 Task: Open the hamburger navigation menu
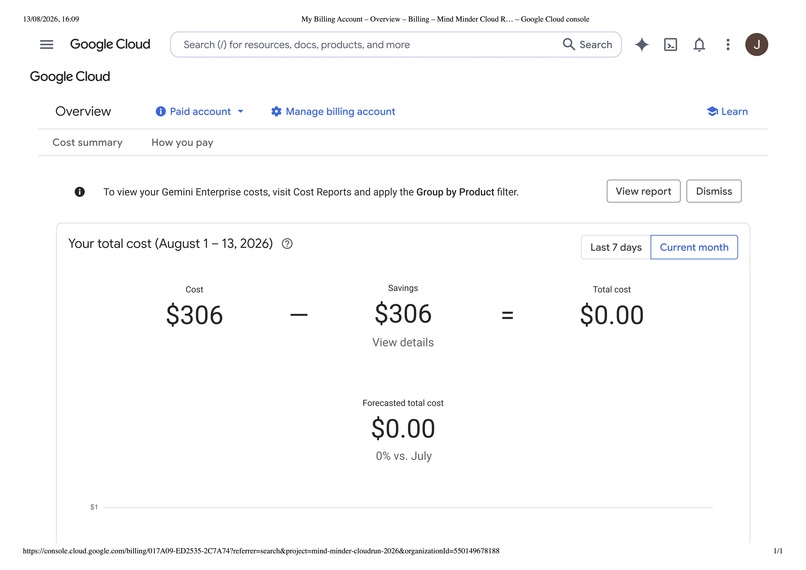tap(46, 45)
